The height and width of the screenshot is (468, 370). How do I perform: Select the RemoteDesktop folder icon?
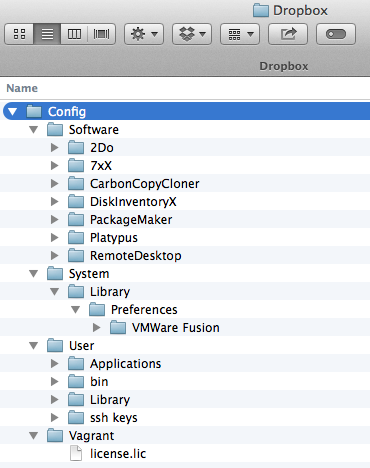[x=76, y=255]
